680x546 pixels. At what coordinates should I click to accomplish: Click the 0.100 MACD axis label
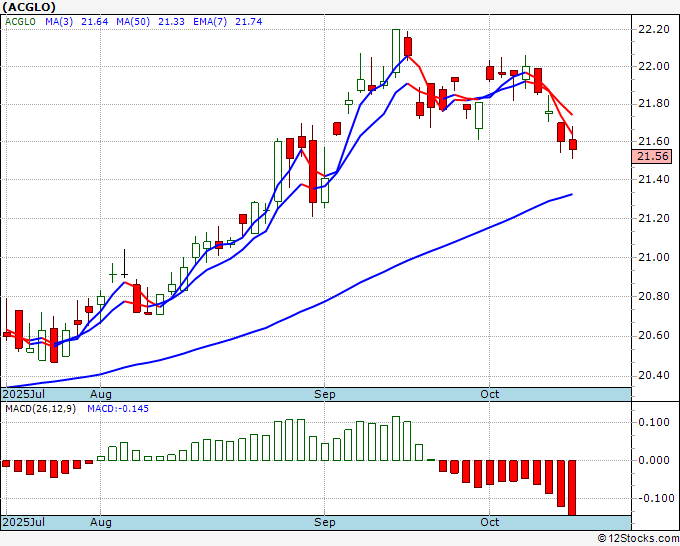tap(654, 422)
